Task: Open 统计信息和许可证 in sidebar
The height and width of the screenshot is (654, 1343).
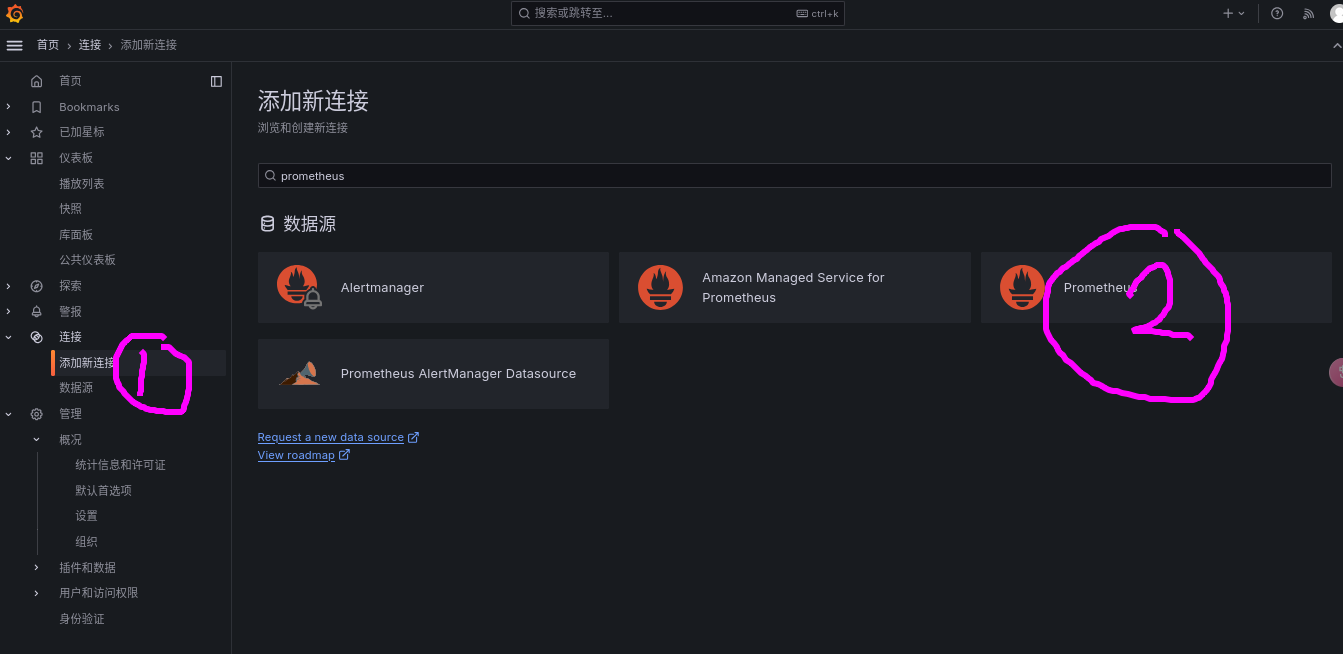Action: [120, 465]
